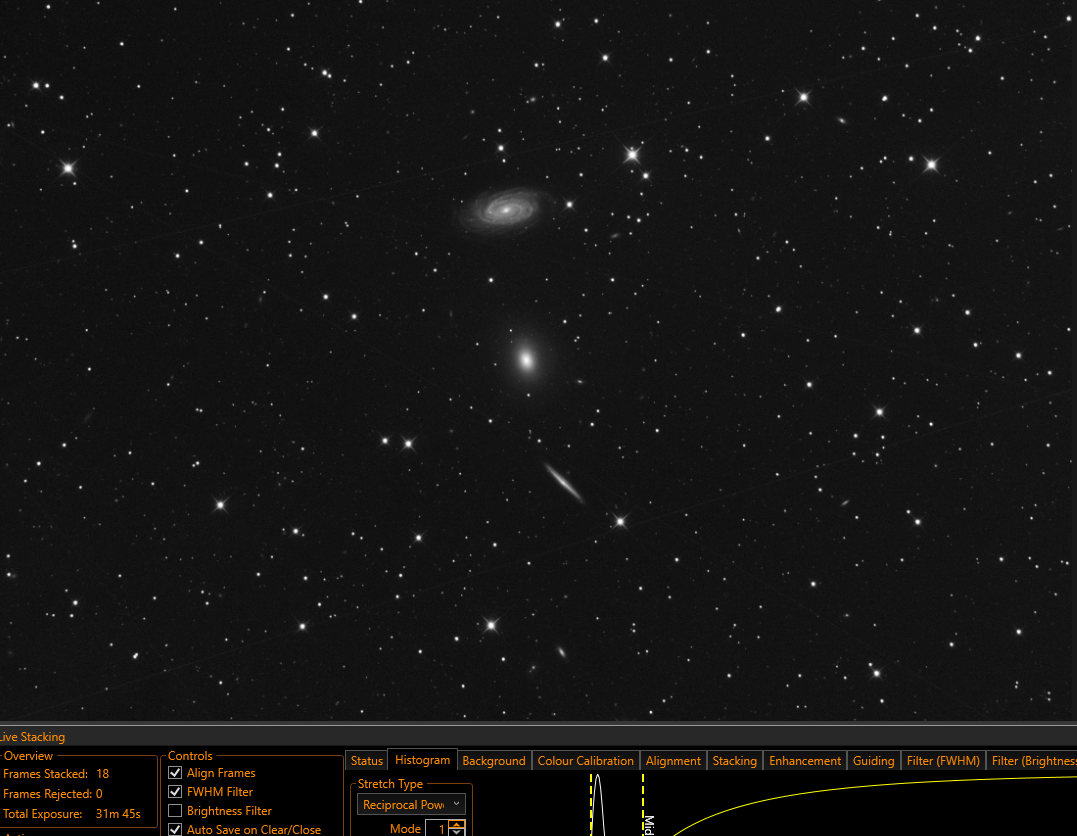Viewport: 1077px width, 836px height.
Task: Toggle the Align Frames checkbox
Action: [175, 773]
